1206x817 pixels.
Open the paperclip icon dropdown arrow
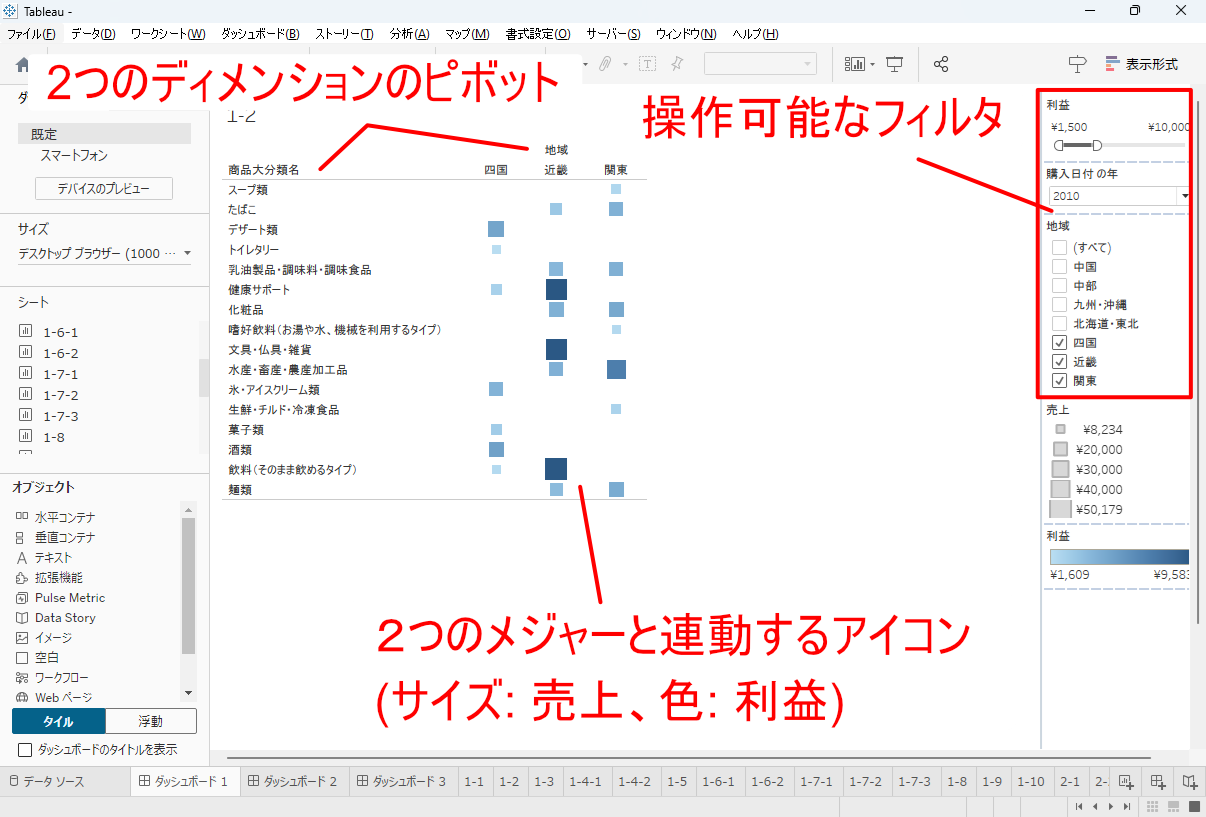click(625, 64)
